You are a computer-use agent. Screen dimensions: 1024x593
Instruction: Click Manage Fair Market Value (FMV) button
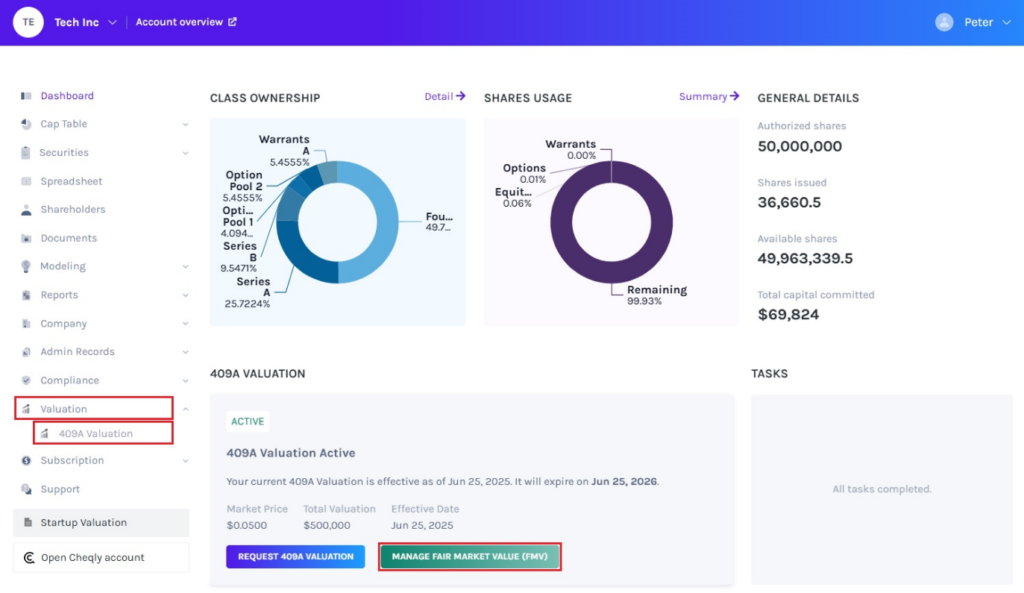click(x=469, y=556)
